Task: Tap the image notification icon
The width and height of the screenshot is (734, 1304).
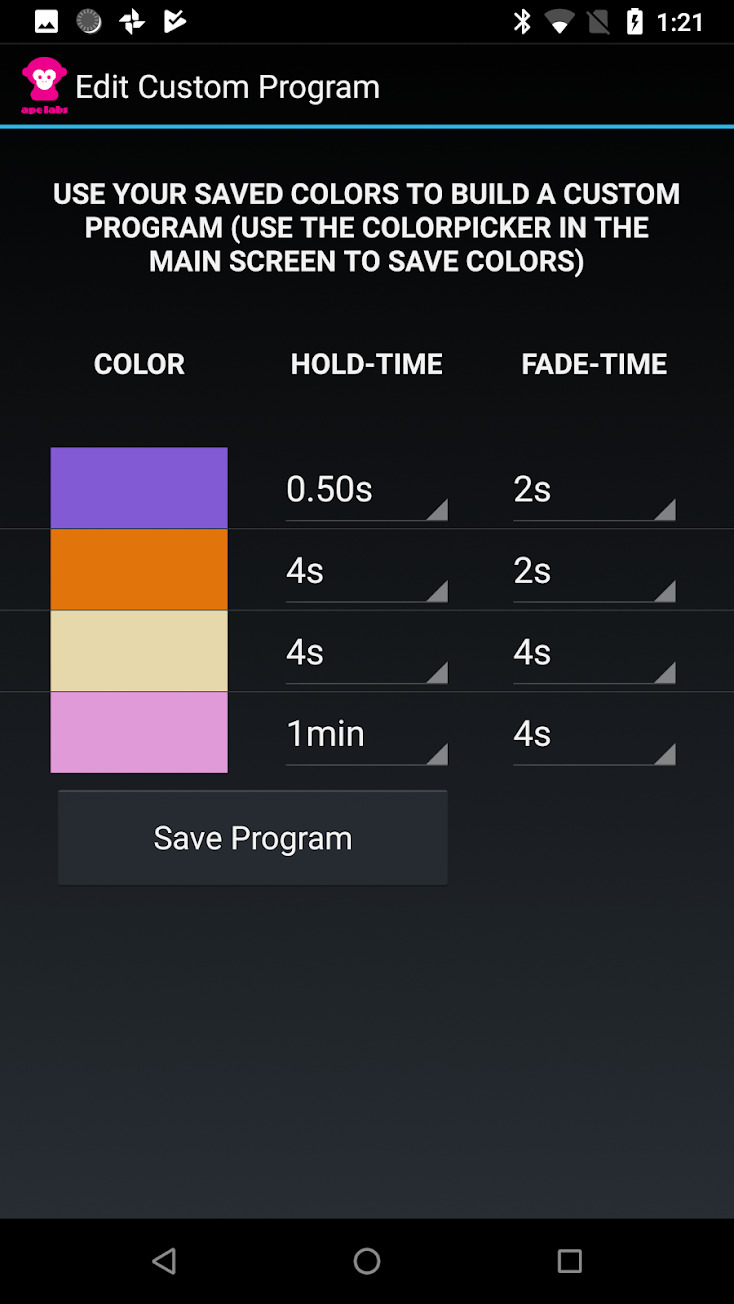Action: 46,22
